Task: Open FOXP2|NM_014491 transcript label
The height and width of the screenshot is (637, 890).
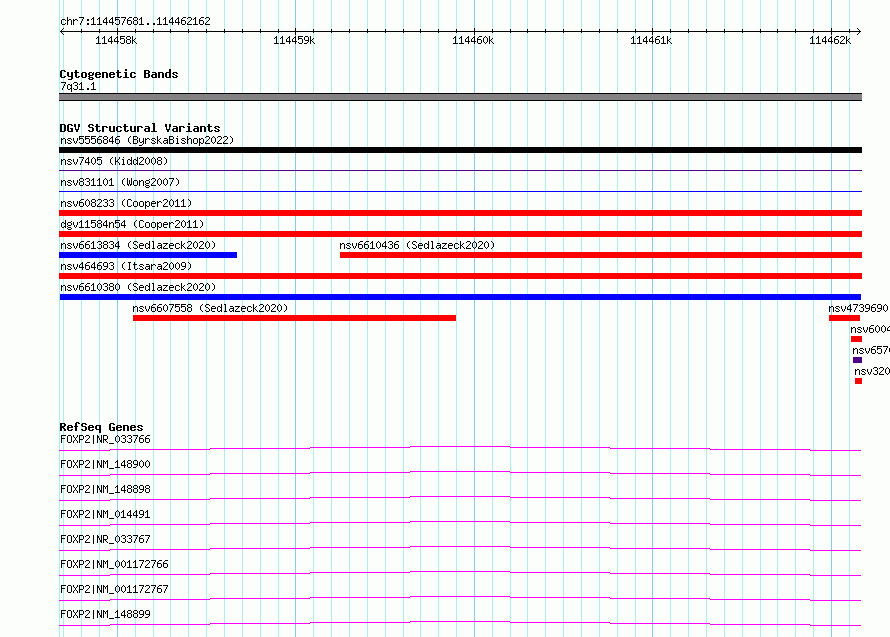Action: (105, 514)
